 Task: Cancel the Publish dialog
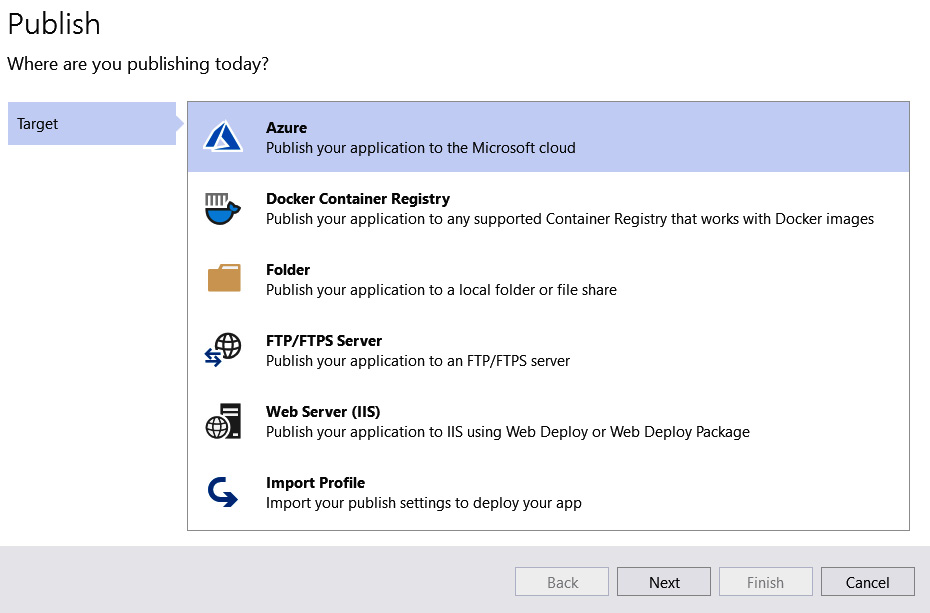(867, 581)
